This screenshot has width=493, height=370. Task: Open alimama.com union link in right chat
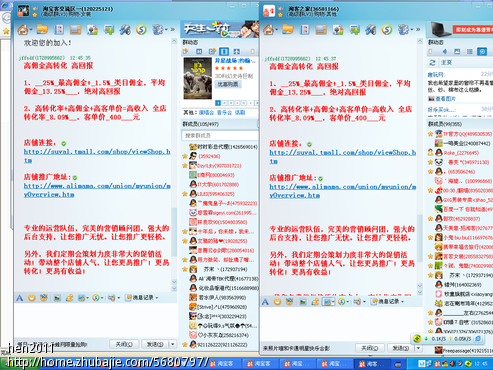pos(343,191)
